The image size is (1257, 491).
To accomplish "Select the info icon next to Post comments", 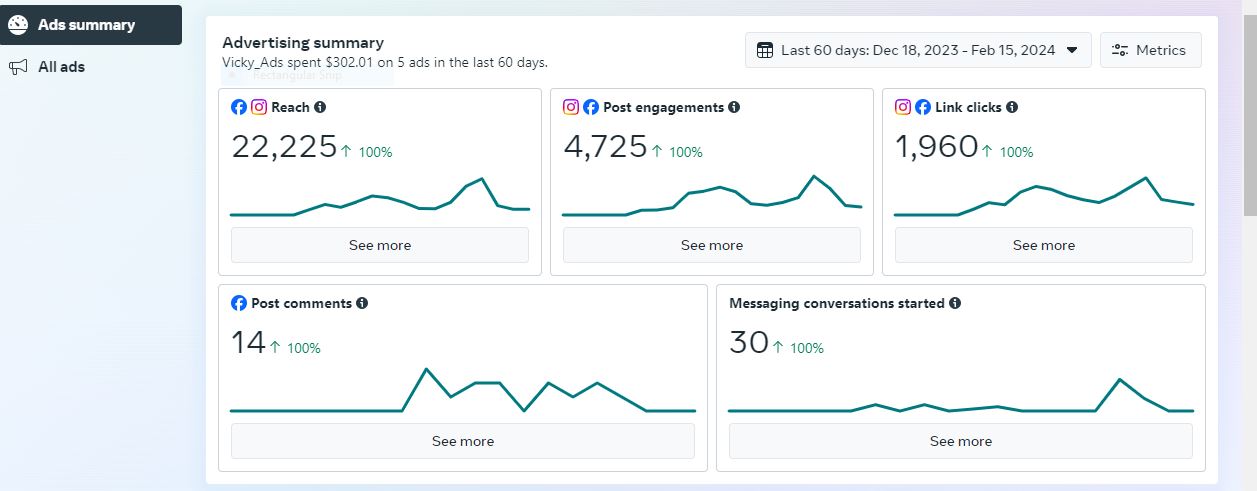I will coord(362,303).
